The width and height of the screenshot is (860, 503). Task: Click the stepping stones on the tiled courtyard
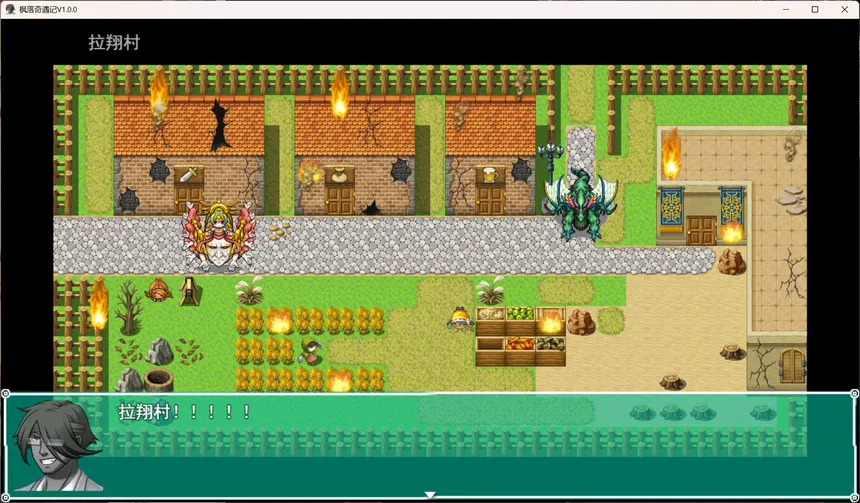[792, 200]
